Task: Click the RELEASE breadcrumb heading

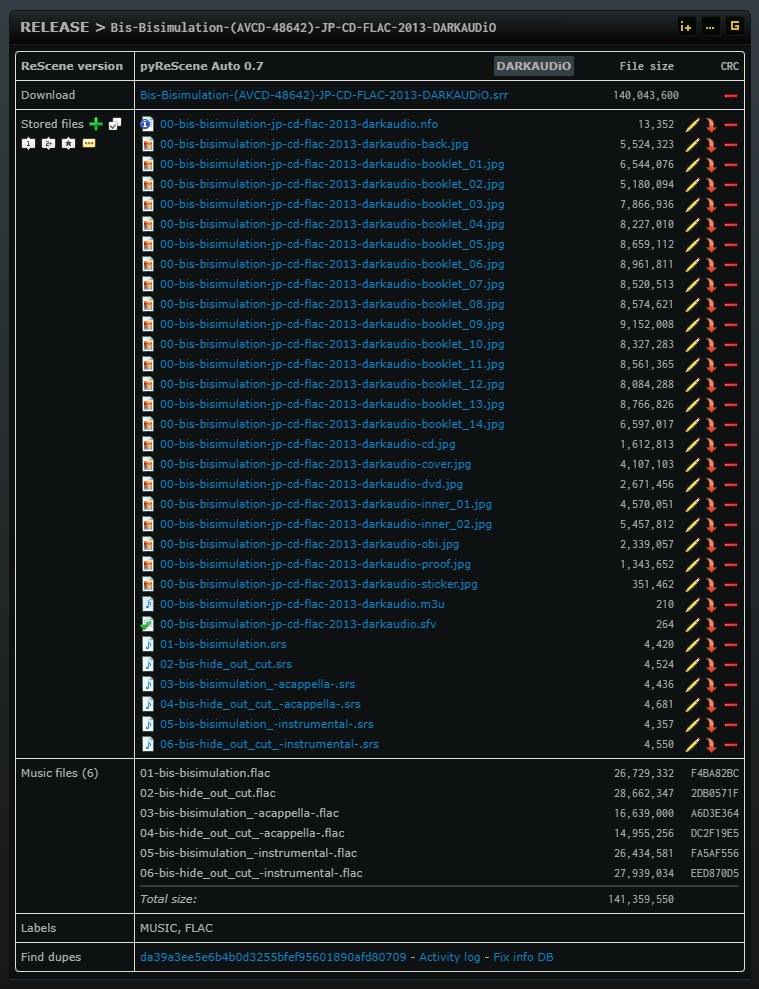Action: [x=54, y=27]
